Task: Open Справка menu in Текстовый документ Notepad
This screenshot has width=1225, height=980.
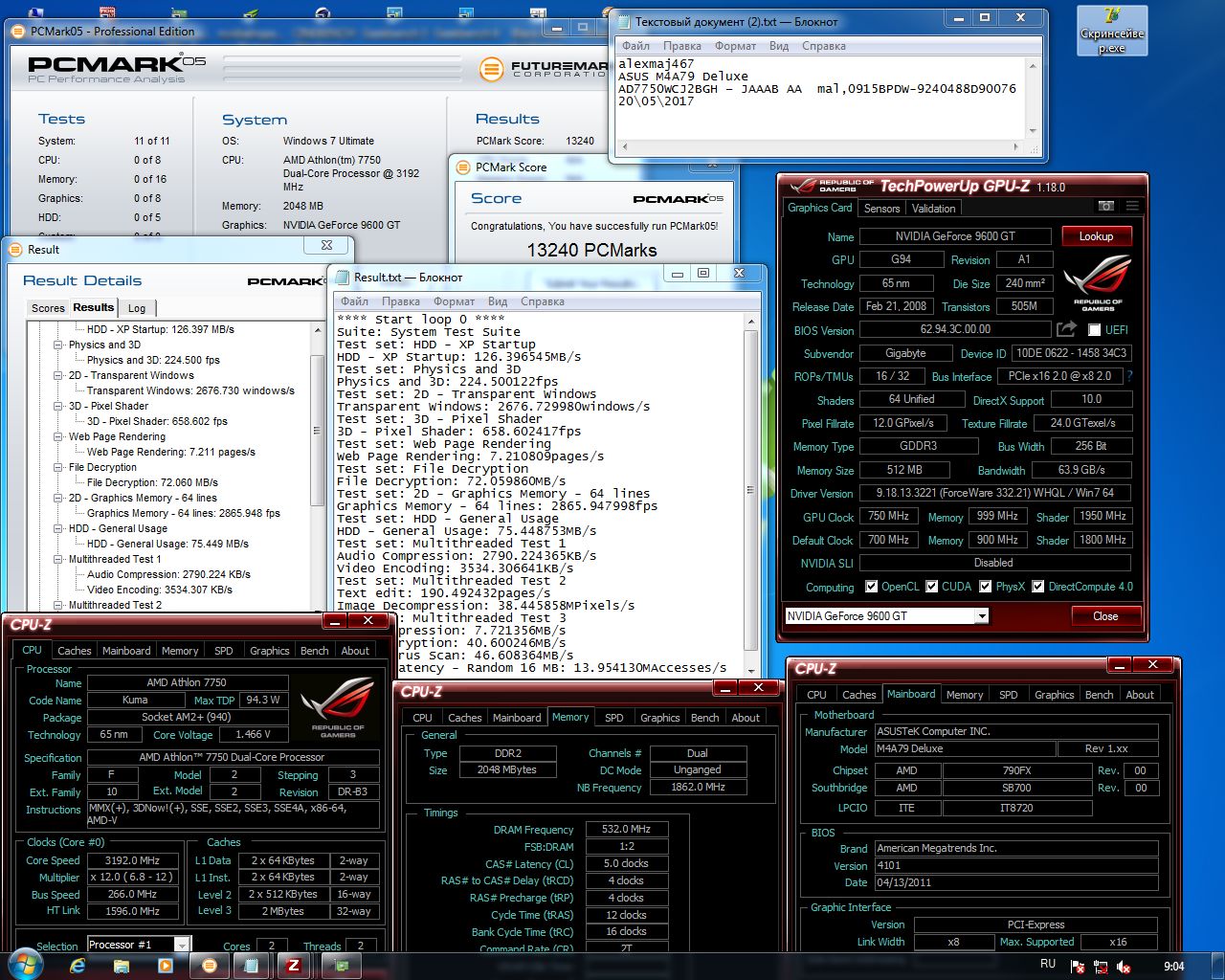Action: (823, 46)
